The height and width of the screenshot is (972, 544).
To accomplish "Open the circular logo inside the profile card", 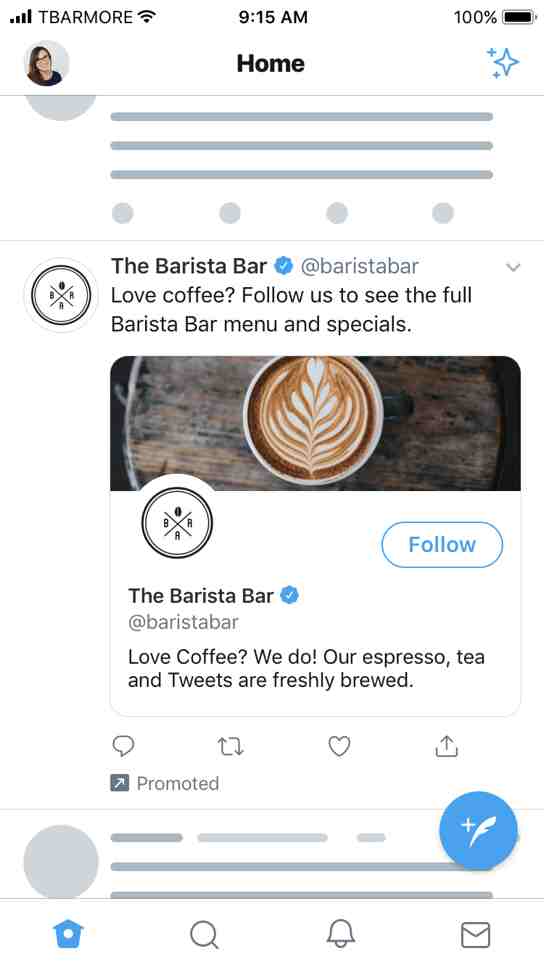I will tap(177, 523).
